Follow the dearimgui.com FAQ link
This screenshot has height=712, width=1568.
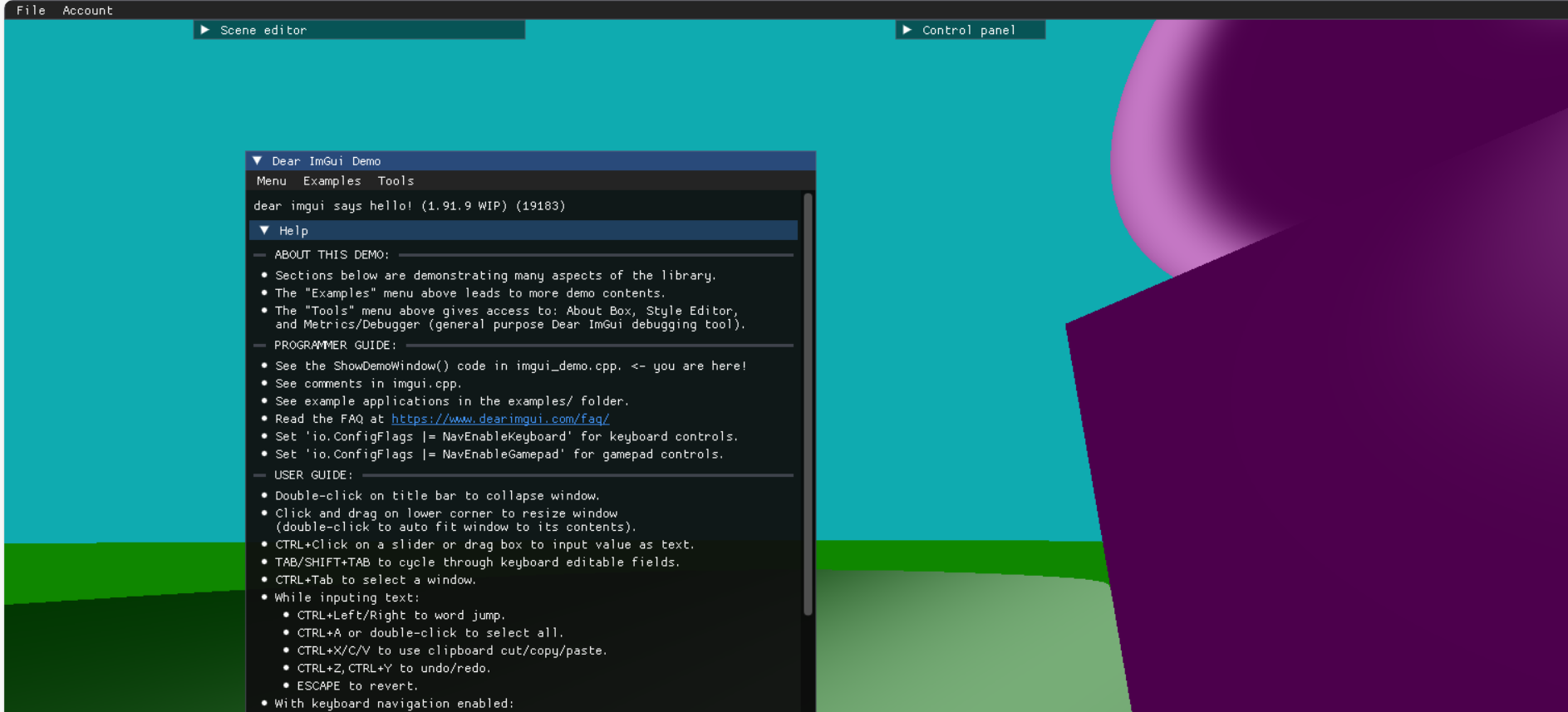click(x=500, y=419)
